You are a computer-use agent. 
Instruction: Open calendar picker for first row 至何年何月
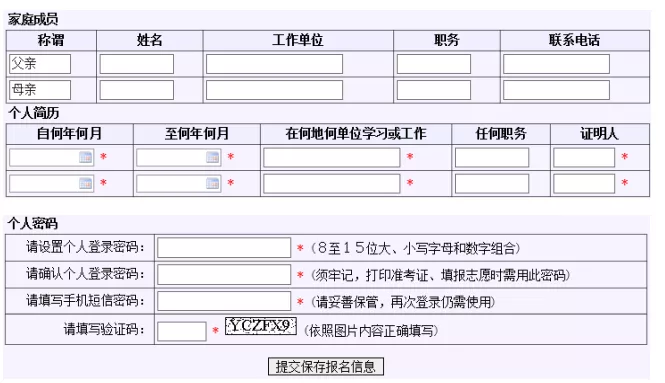pos(212,157)
